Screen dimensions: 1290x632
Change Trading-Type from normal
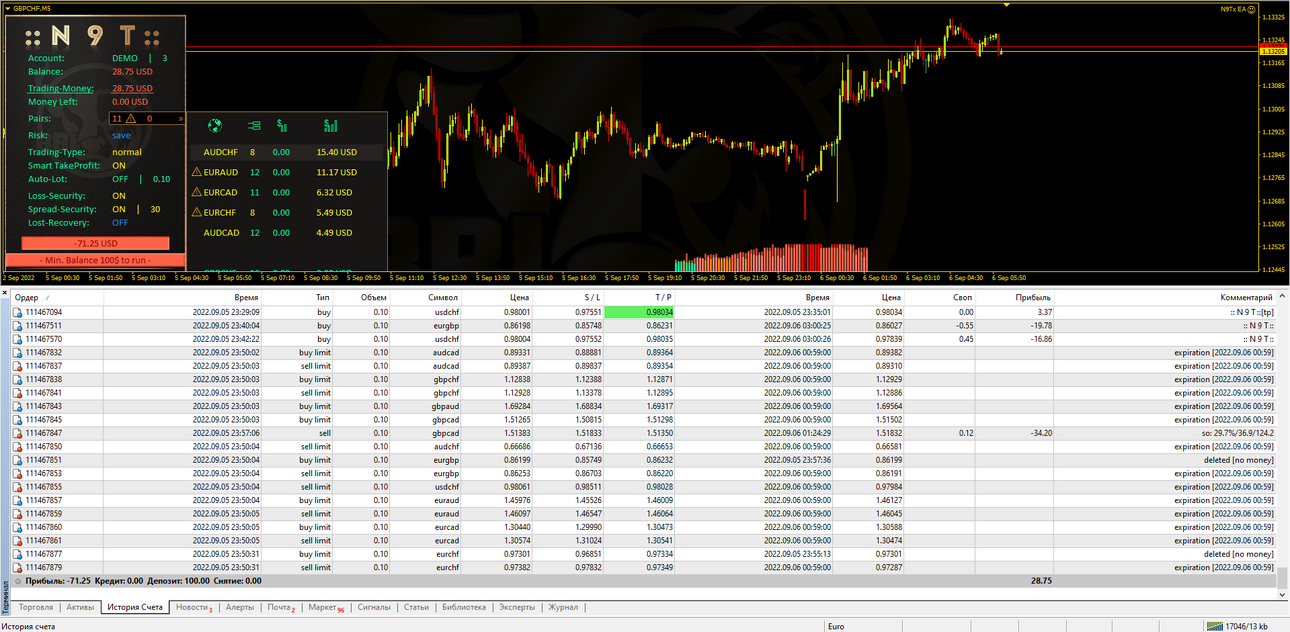[127, 152]
